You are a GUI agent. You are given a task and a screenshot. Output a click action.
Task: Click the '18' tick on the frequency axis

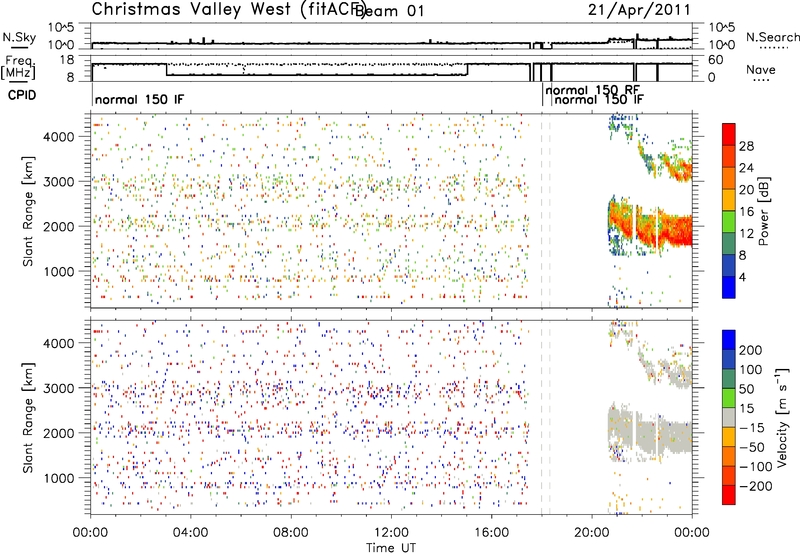[67, 60]
